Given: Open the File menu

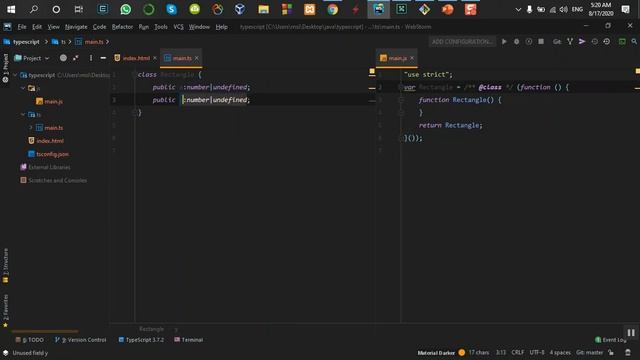Looking at the screenshot, I should [22, 27].
